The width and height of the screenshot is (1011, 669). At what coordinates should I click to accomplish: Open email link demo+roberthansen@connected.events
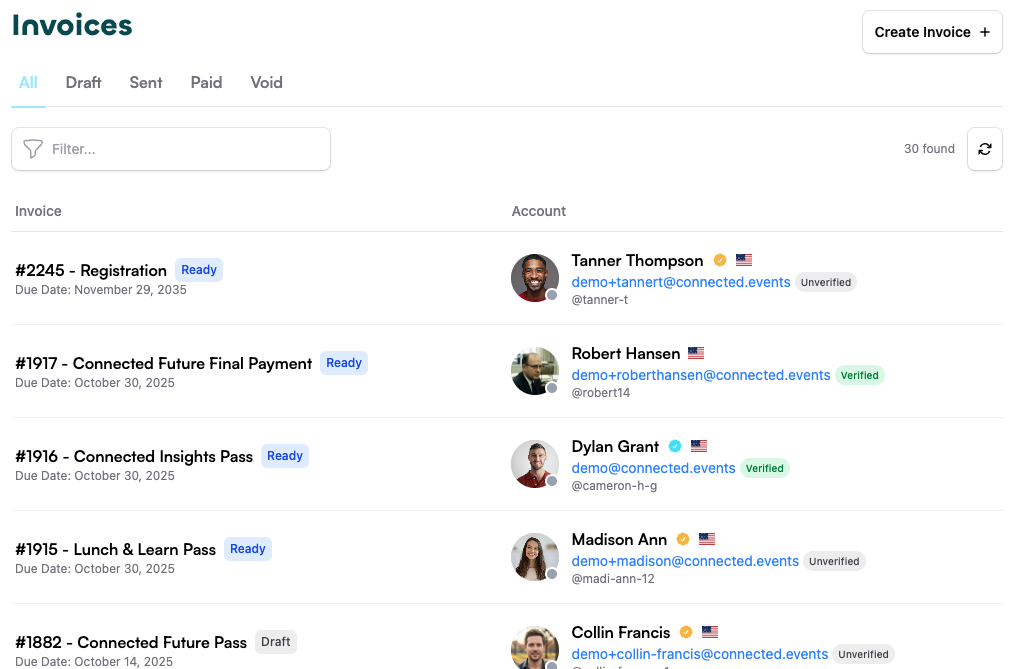[700, 375]
